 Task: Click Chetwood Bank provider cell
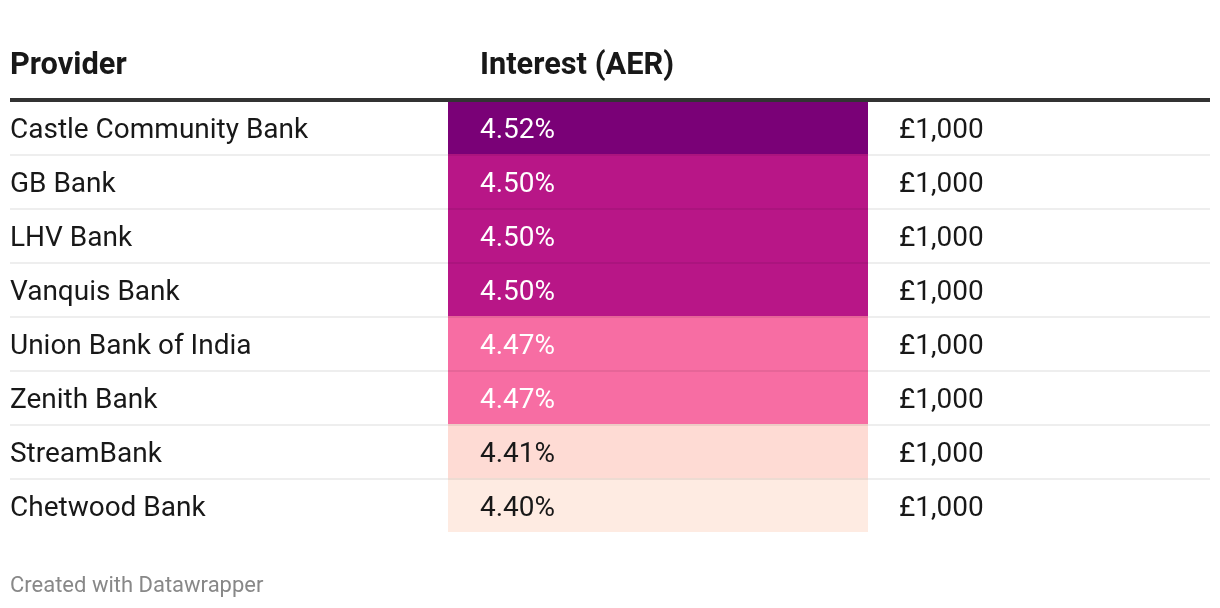coord(108,507)
